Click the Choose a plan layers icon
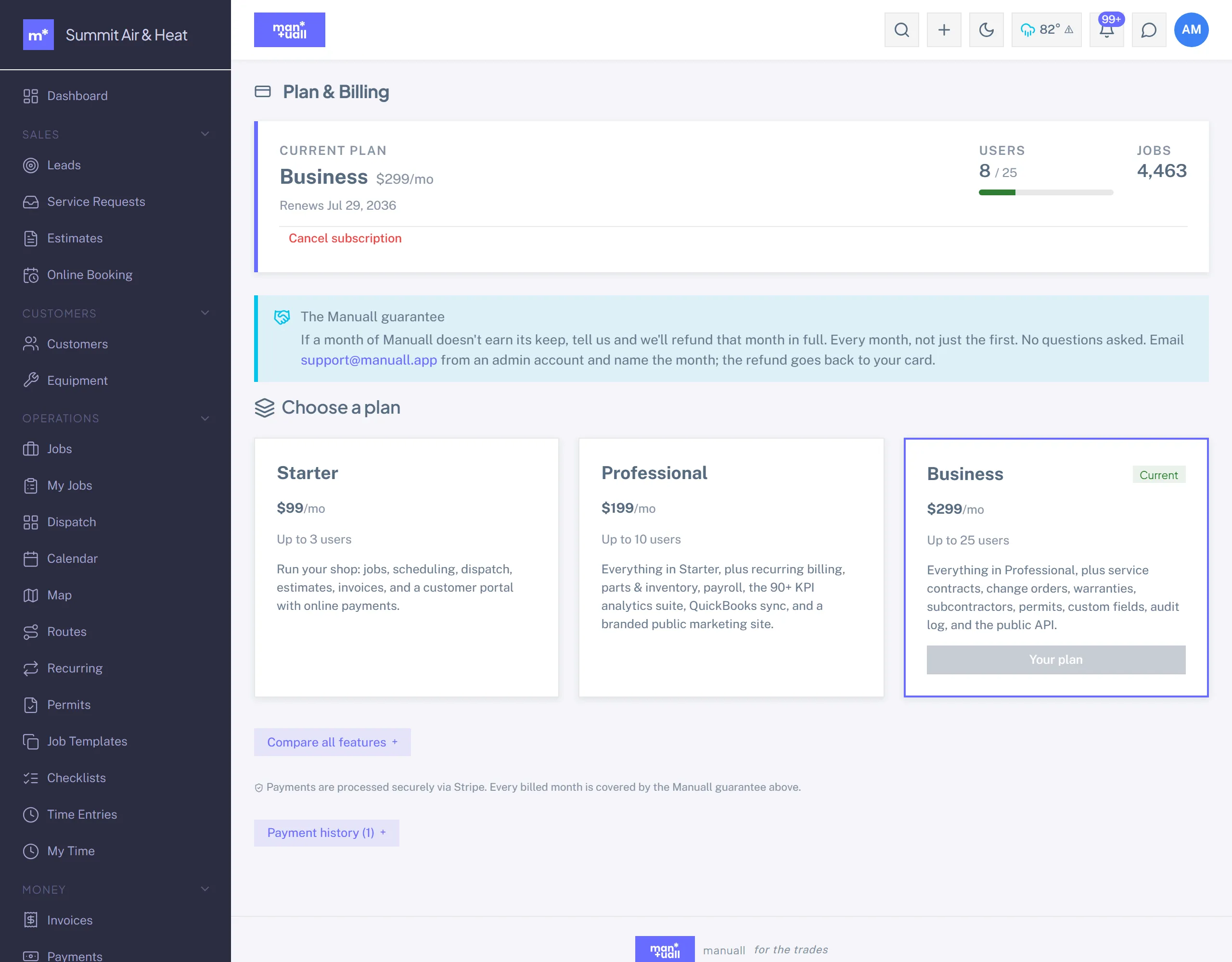Image resolution: width=1232 pixels, height=962 pixels. coord(265,408)
